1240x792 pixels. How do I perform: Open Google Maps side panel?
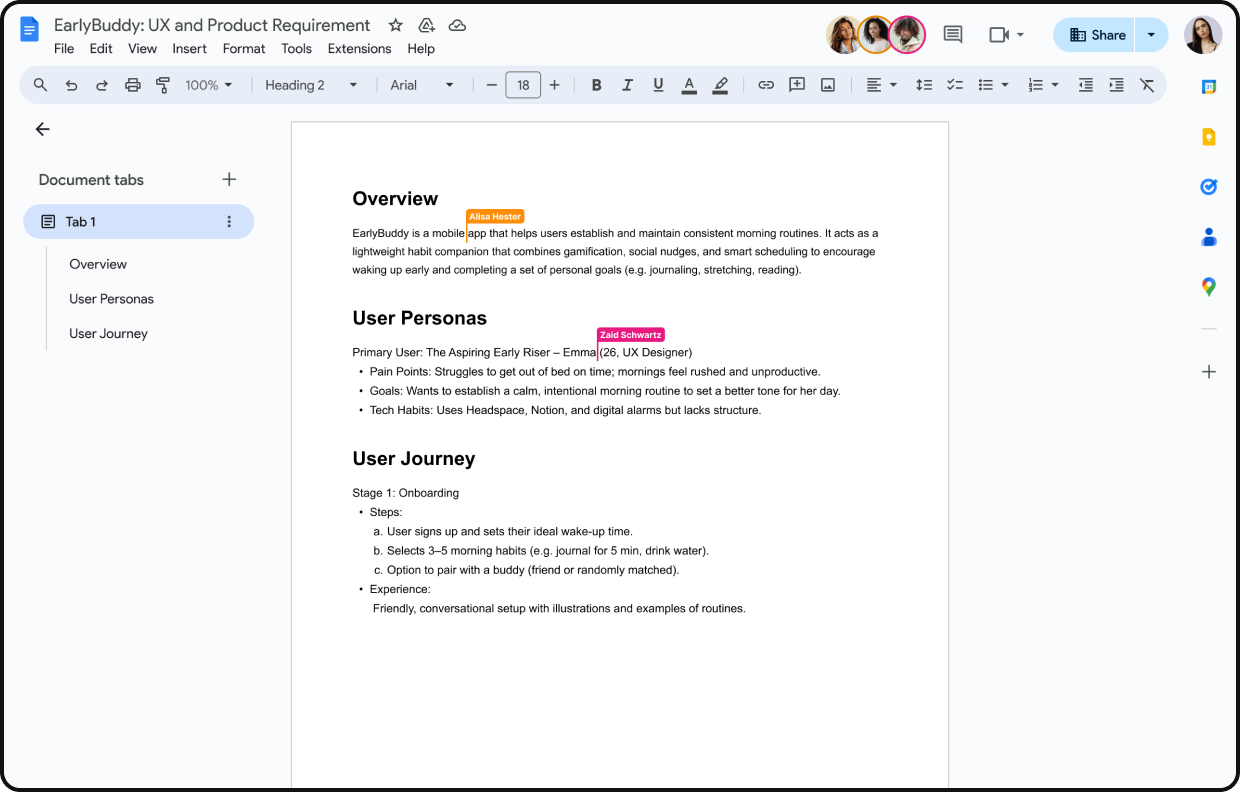1209,287
